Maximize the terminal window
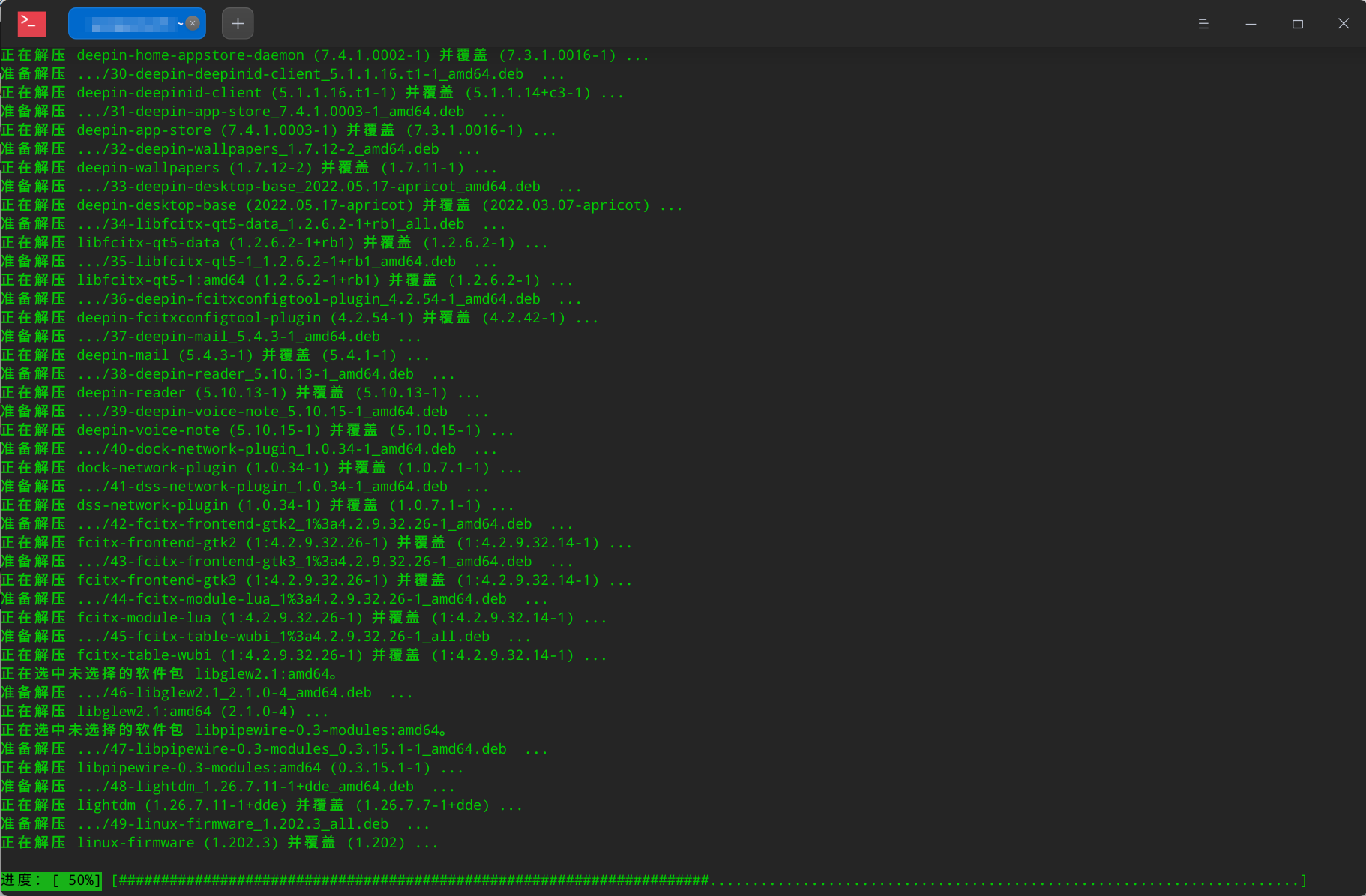1366x896 pixels. [1298, 23]
